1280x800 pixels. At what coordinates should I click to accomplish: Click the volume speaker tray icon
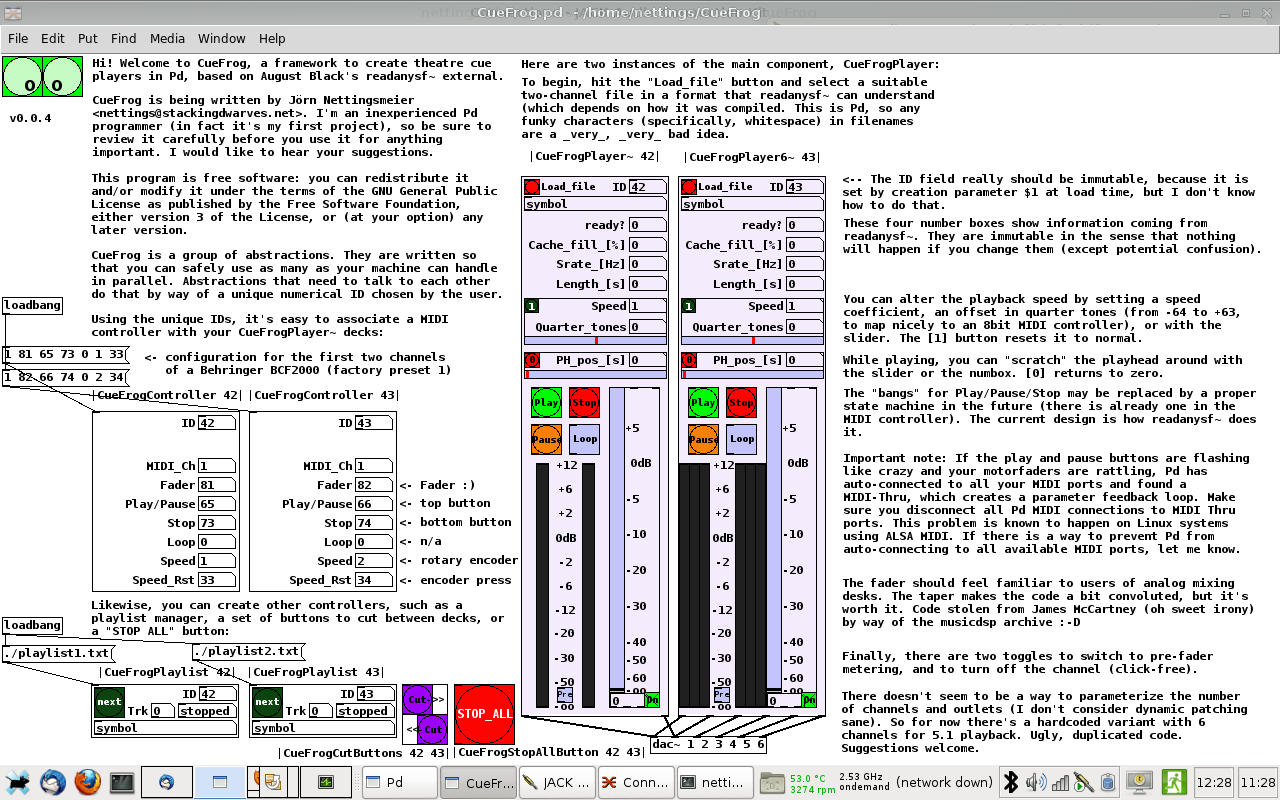pyautogui.click(x=1035, y=782)
